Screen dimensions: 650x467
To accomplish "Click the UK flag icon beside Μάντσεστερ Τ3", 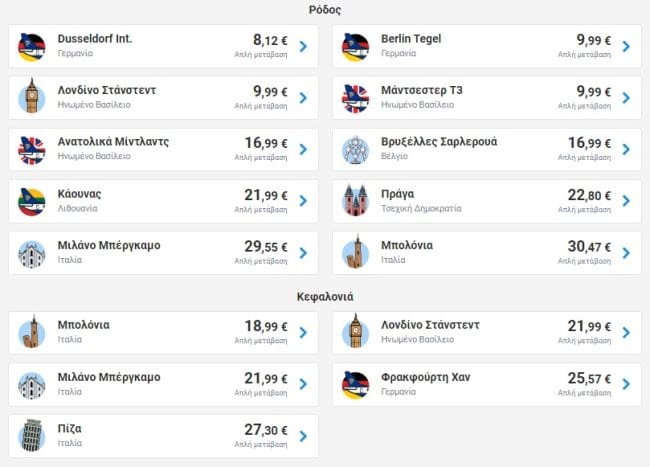I will point(356,97).
